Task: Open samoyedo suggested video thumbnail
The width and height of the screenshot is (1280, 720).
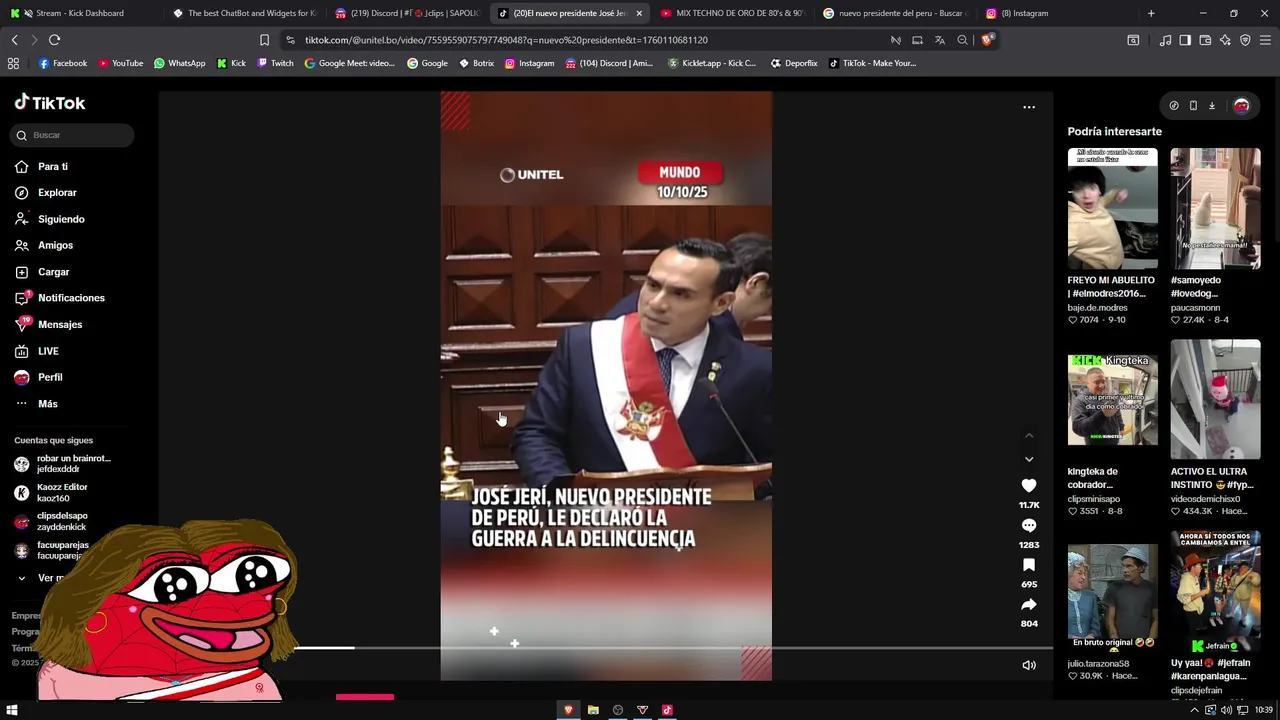Action: pos(1215,209)
